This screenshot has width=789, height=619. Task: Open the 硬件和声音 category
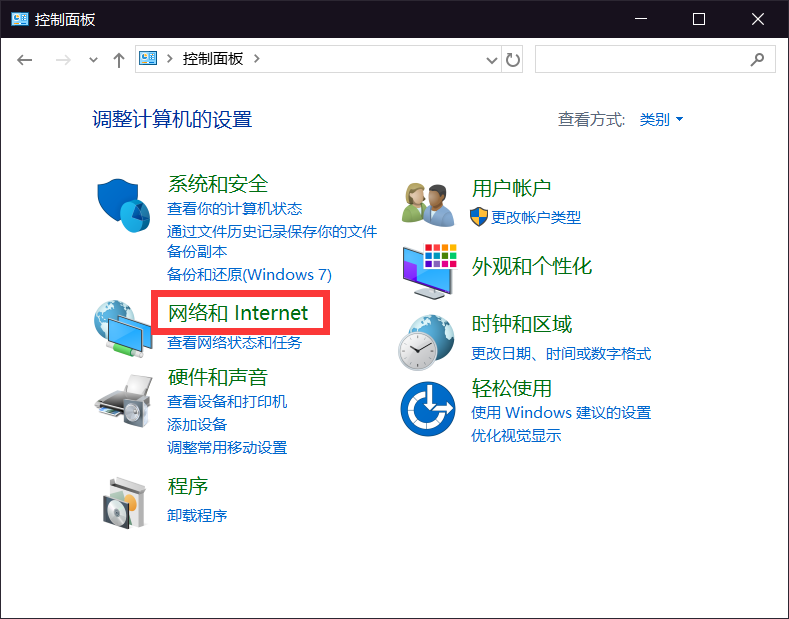pos(218,377)
